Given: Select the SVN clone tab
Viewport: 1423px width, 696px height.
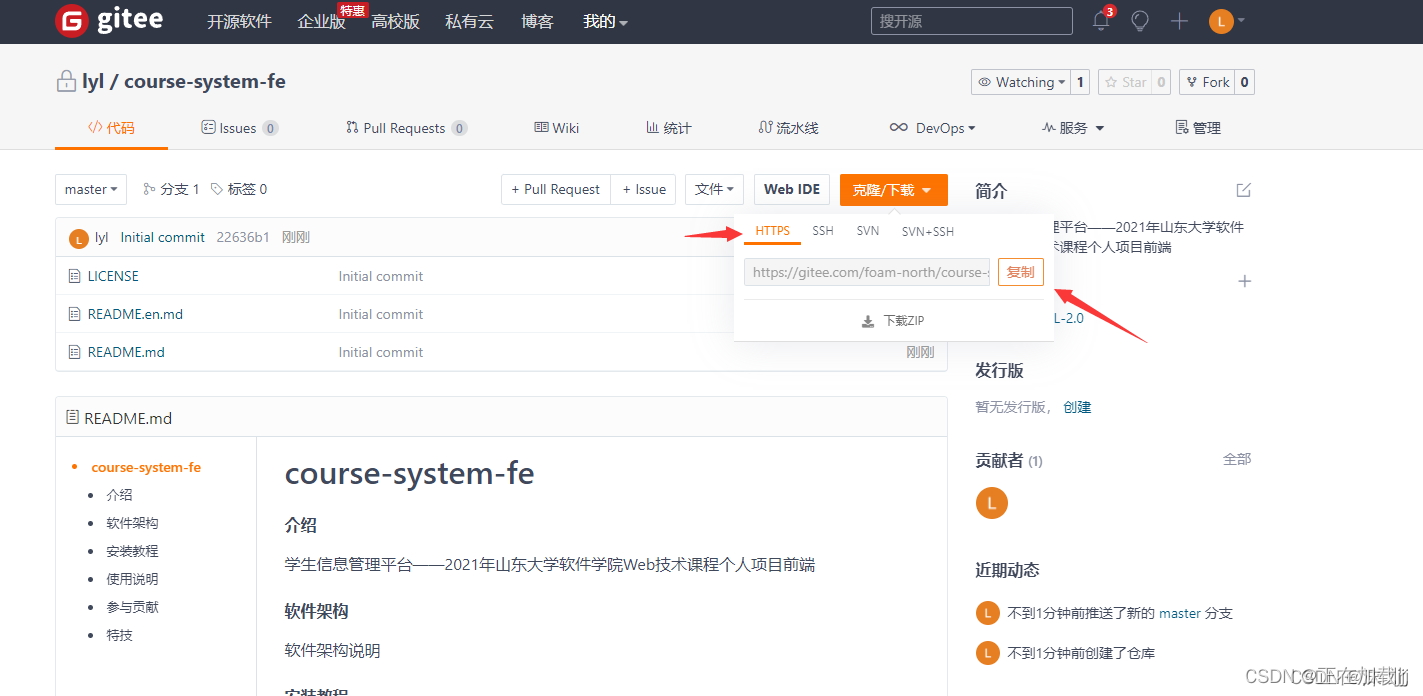Looking at the screenshot, I should [868, 231].
